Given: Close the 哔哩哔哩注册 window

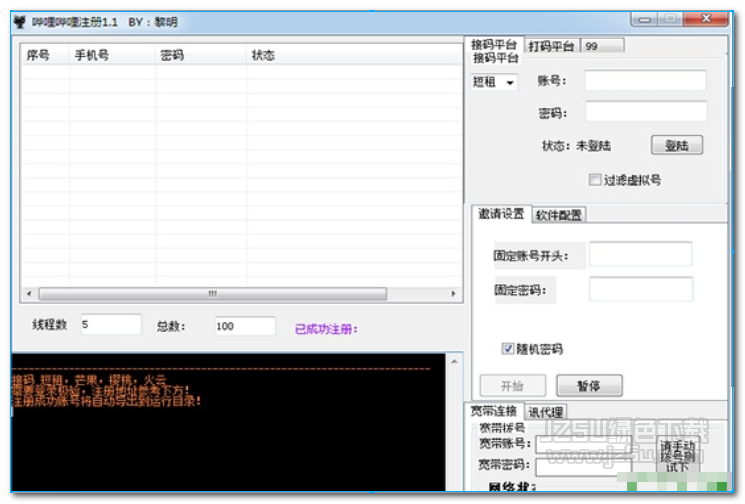Looking at the screenshot, I should click(706, 19).
